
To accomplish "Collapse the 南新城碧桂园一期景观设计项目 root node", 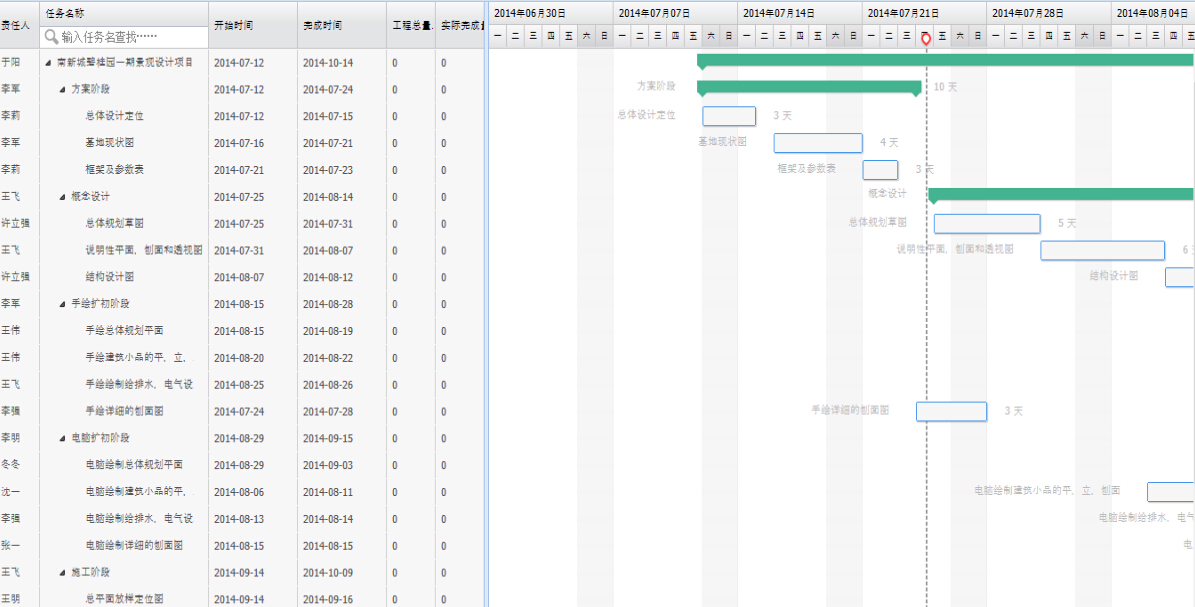I will (48, 62).
